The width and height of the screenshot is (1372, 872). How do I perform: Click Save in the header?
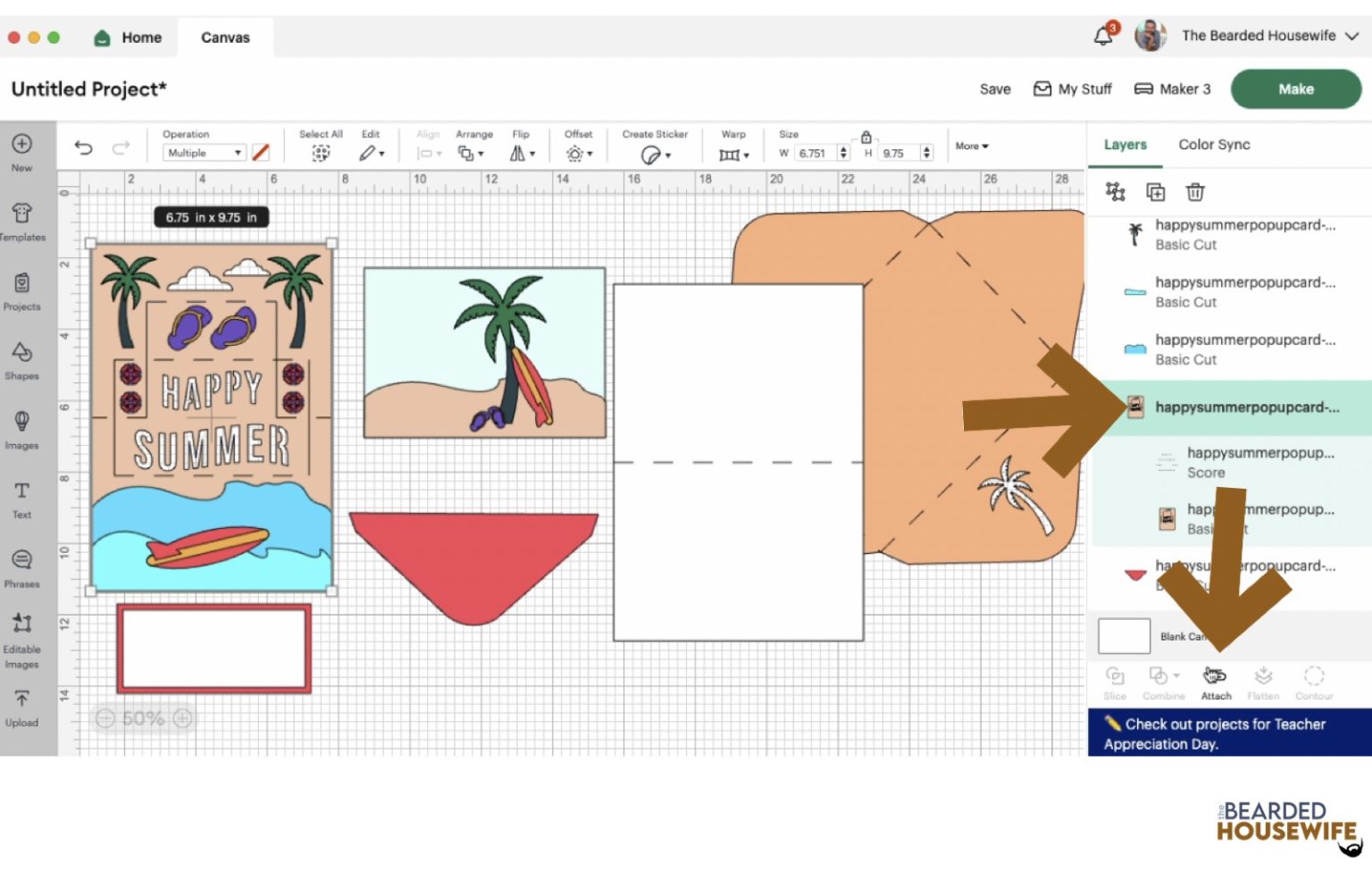click(995, 89)
